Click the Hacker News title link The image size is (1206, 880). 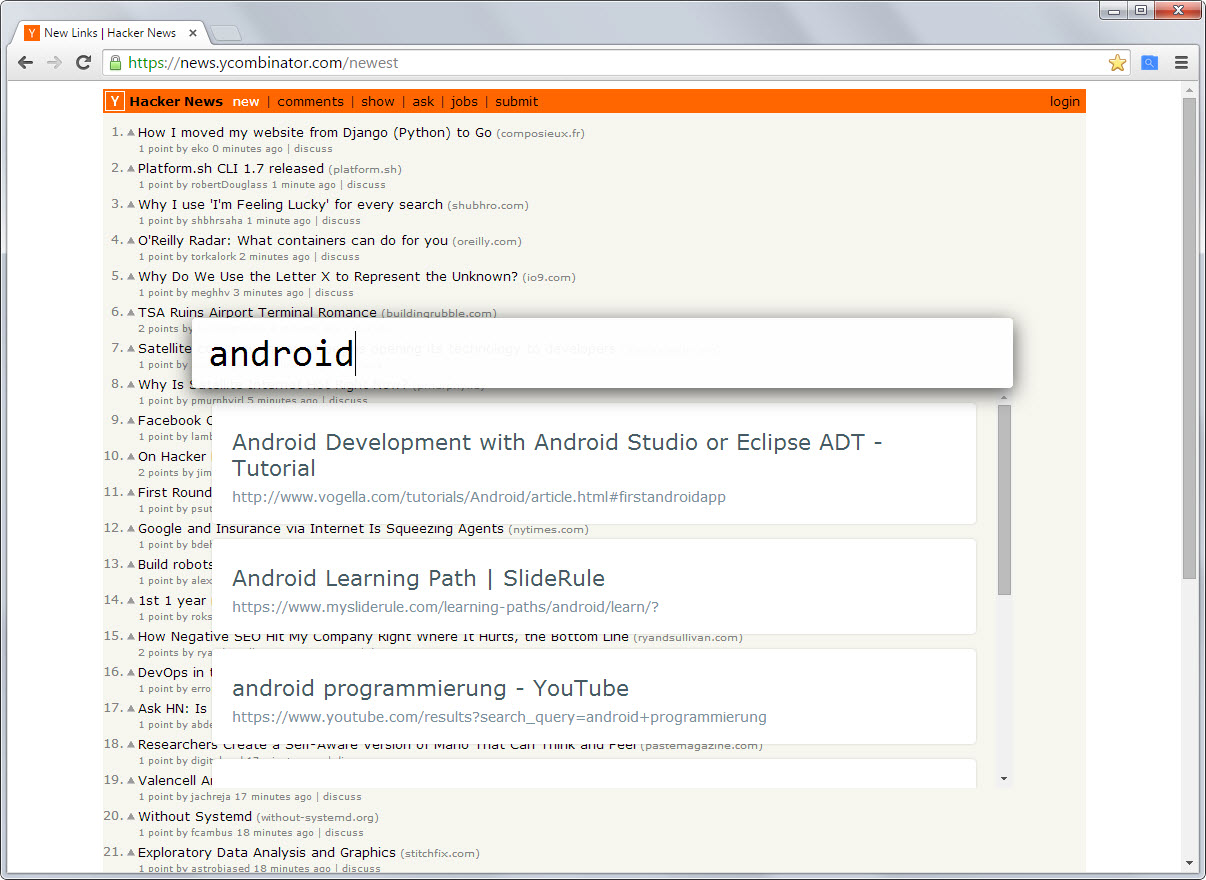(x=176, y=101)
